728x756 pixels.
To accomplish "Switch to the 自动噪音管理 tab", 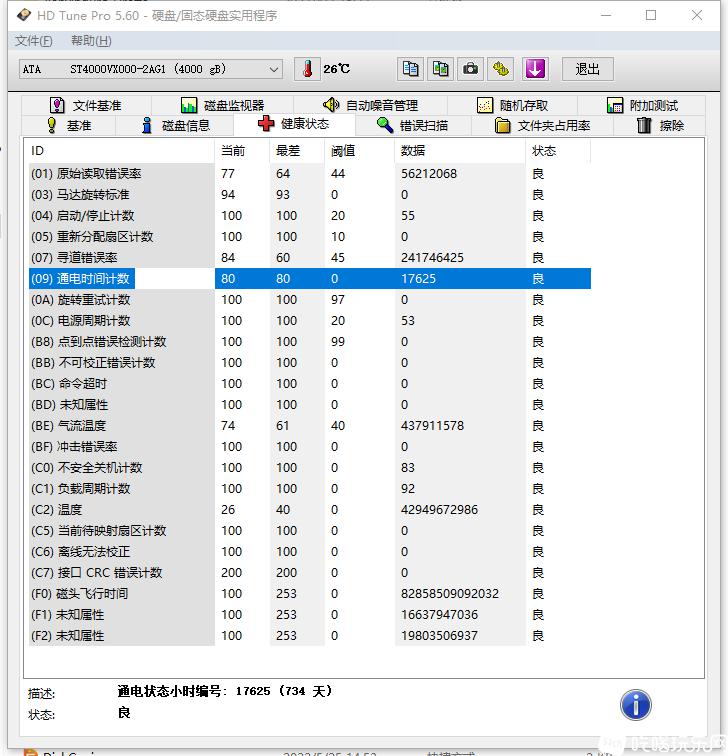I will tap(370, 105).
